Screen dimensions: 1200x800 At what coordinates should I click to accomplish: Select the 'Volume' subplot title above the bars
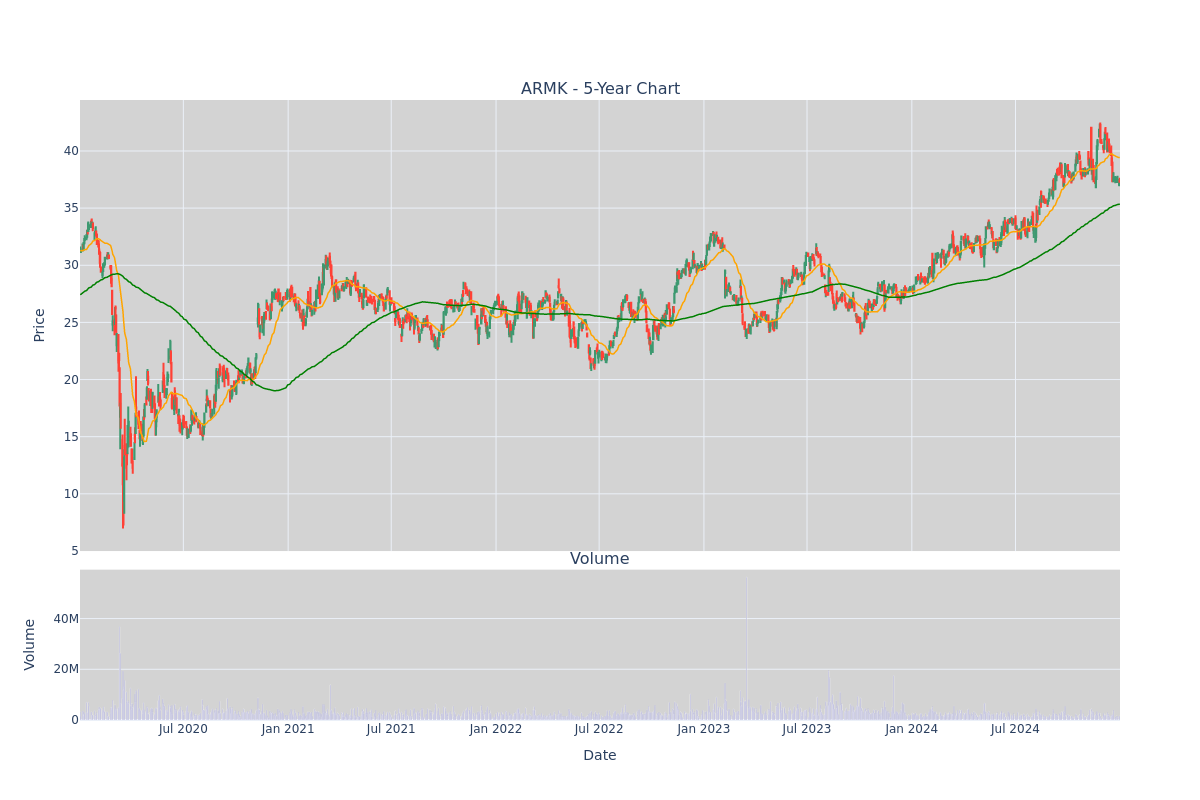tap(600, 559)
